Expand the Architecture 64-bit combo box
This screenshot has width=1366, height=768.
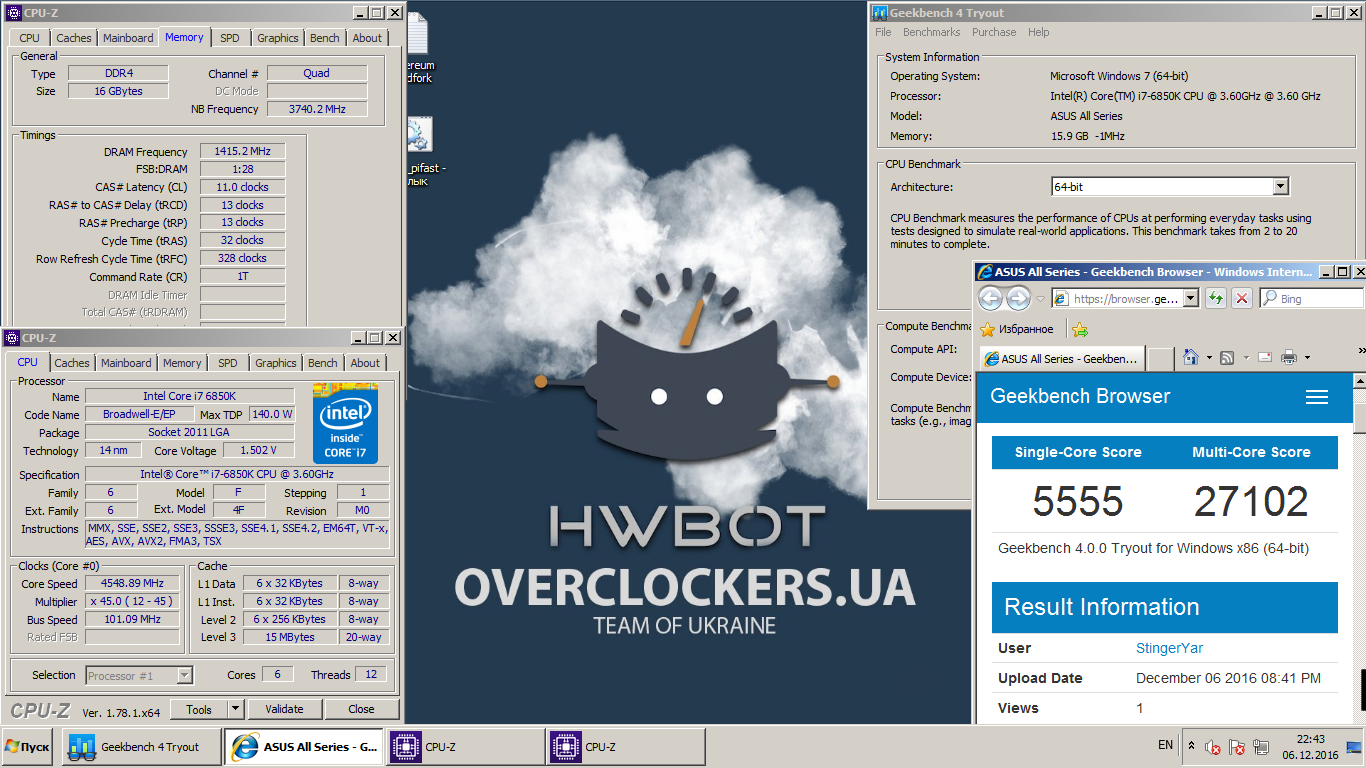click(x=1280, y=187)
